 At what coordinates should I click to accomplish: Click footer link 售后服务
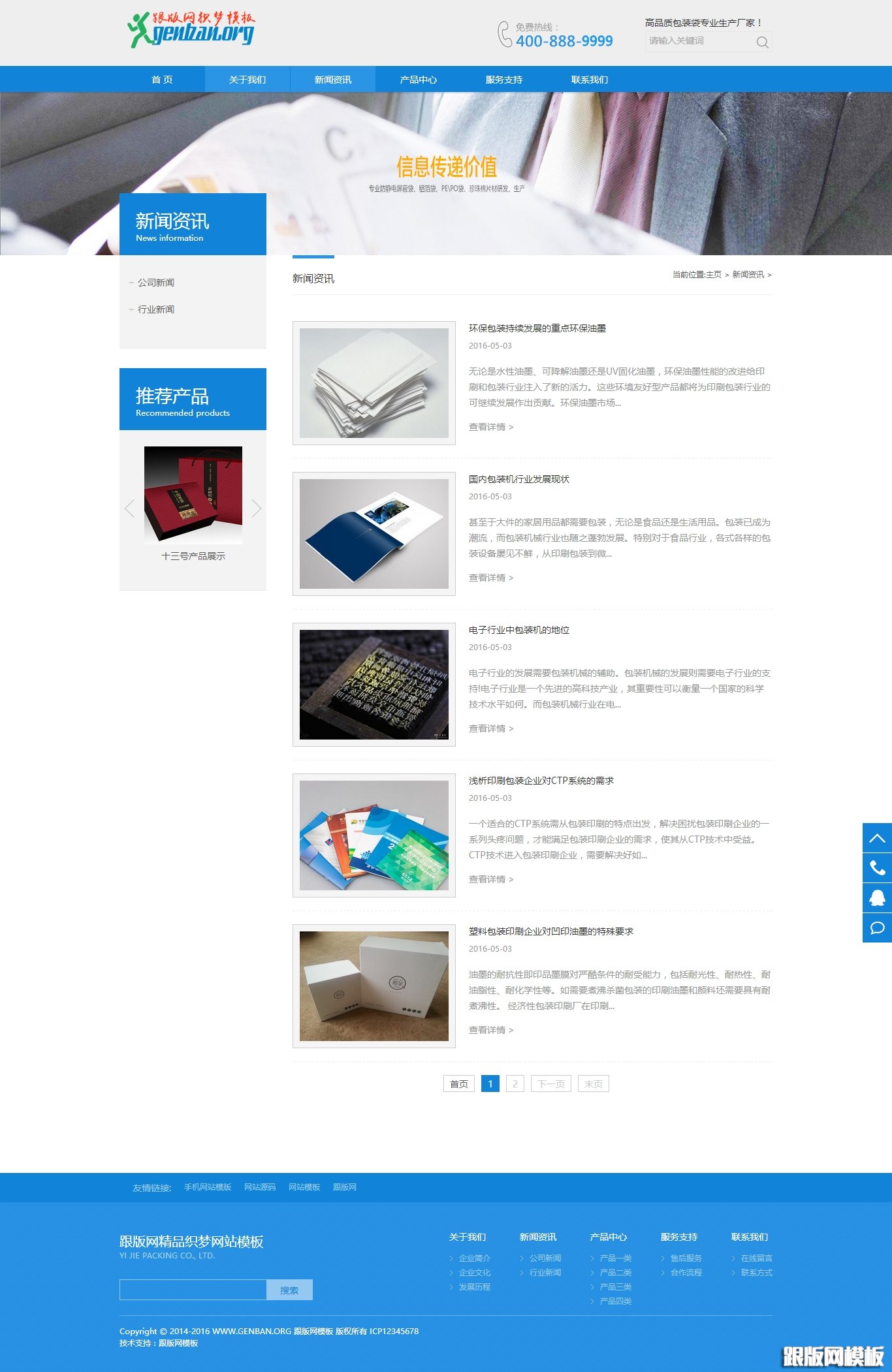686,1258
